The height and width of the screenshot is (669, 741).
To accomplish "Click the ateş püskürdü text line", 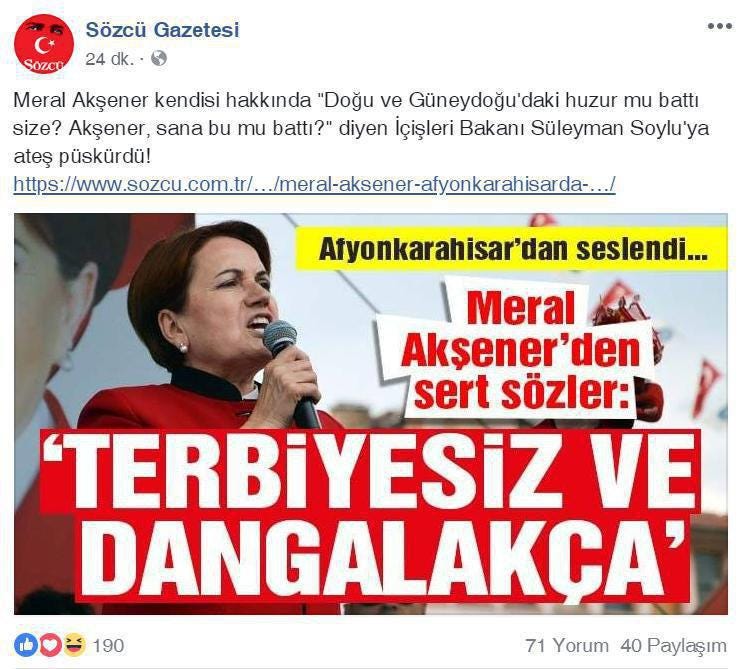I will coord(82,157).
